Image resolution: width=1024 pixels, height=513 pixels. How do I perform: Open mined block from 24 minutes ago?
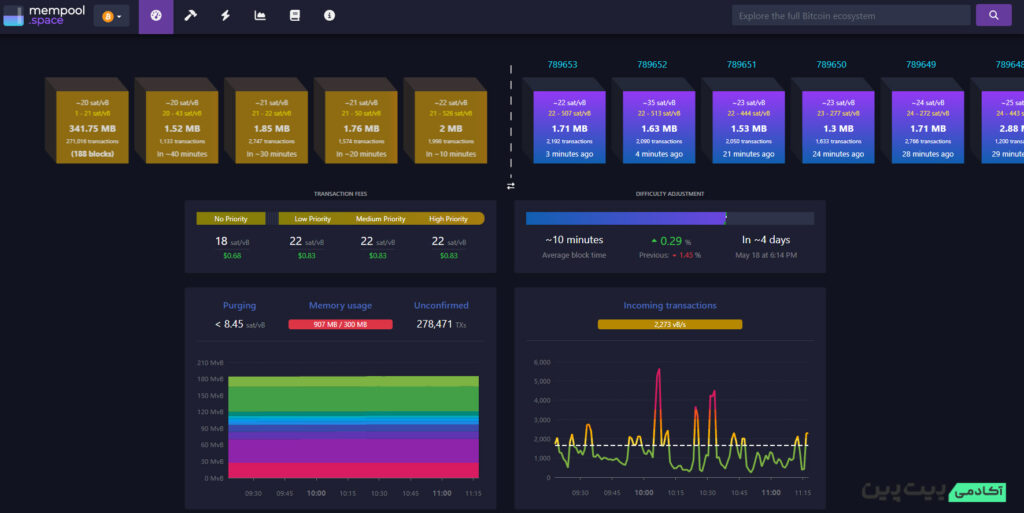coord(838,127)
